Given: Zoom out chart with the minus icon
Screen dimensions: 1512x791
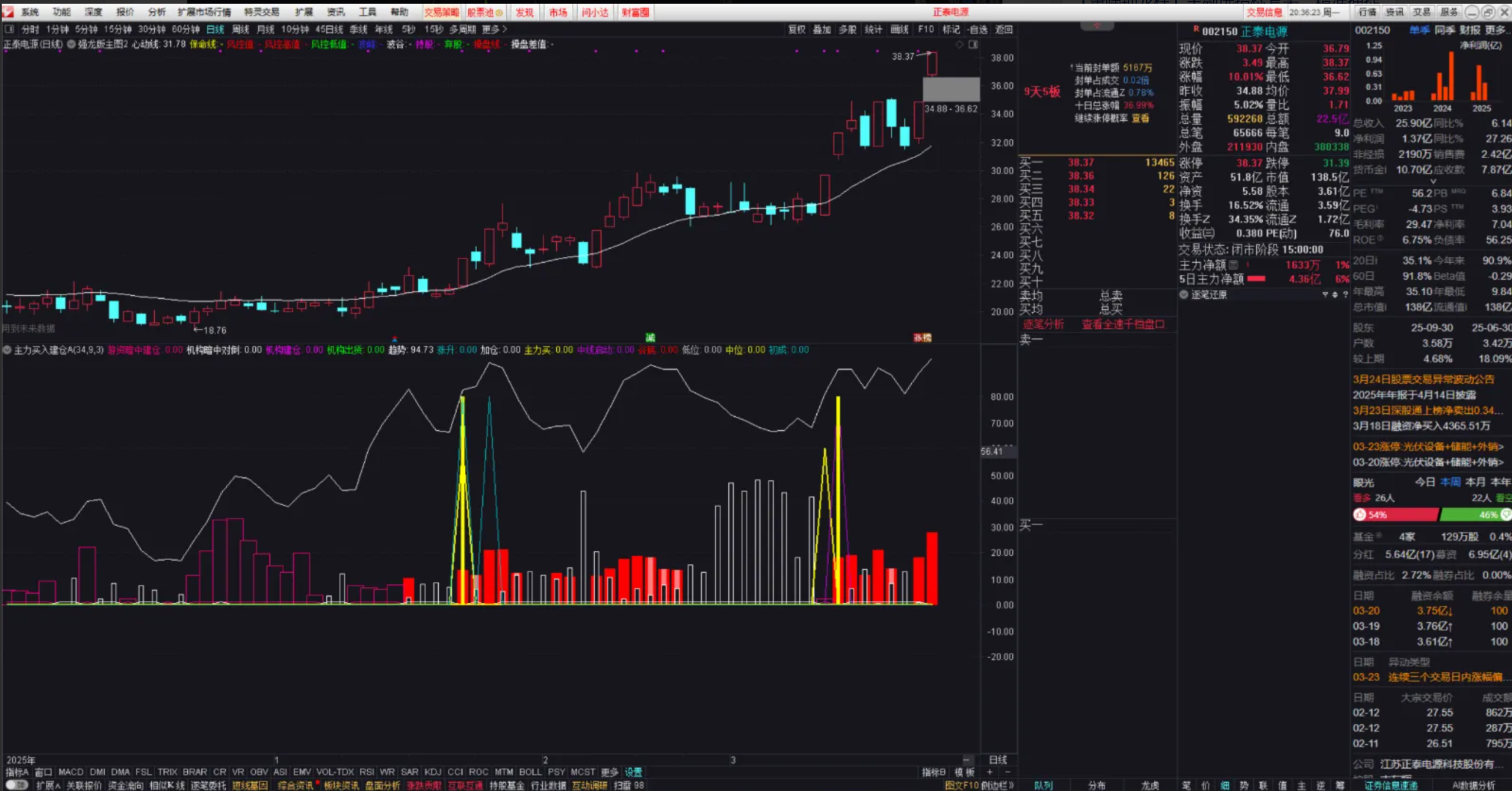Looking at the screenshot, I should tap(1008, 772).
